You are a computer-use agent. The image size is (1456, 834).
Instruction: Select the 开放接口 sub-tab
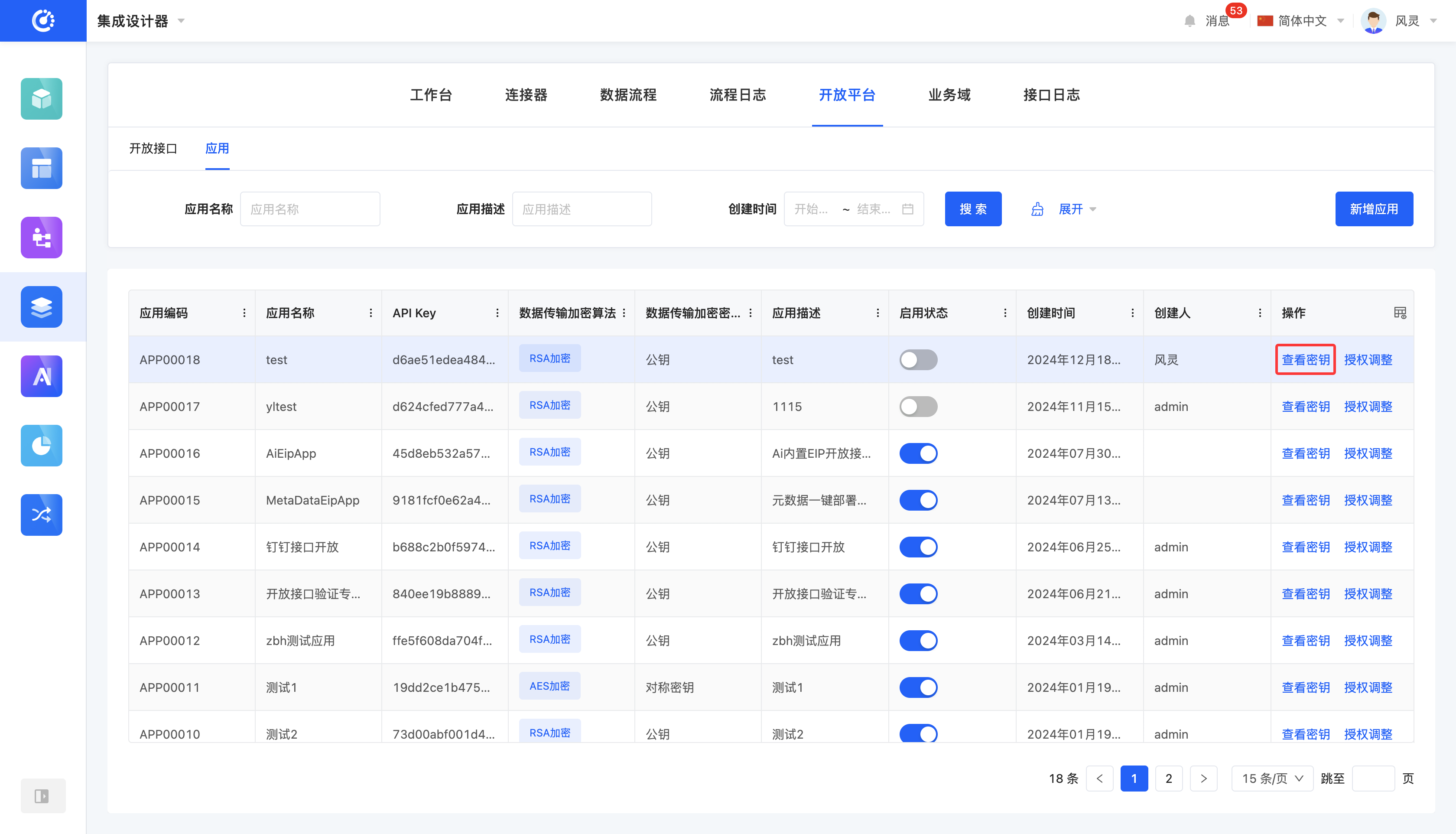click(153, 149)
